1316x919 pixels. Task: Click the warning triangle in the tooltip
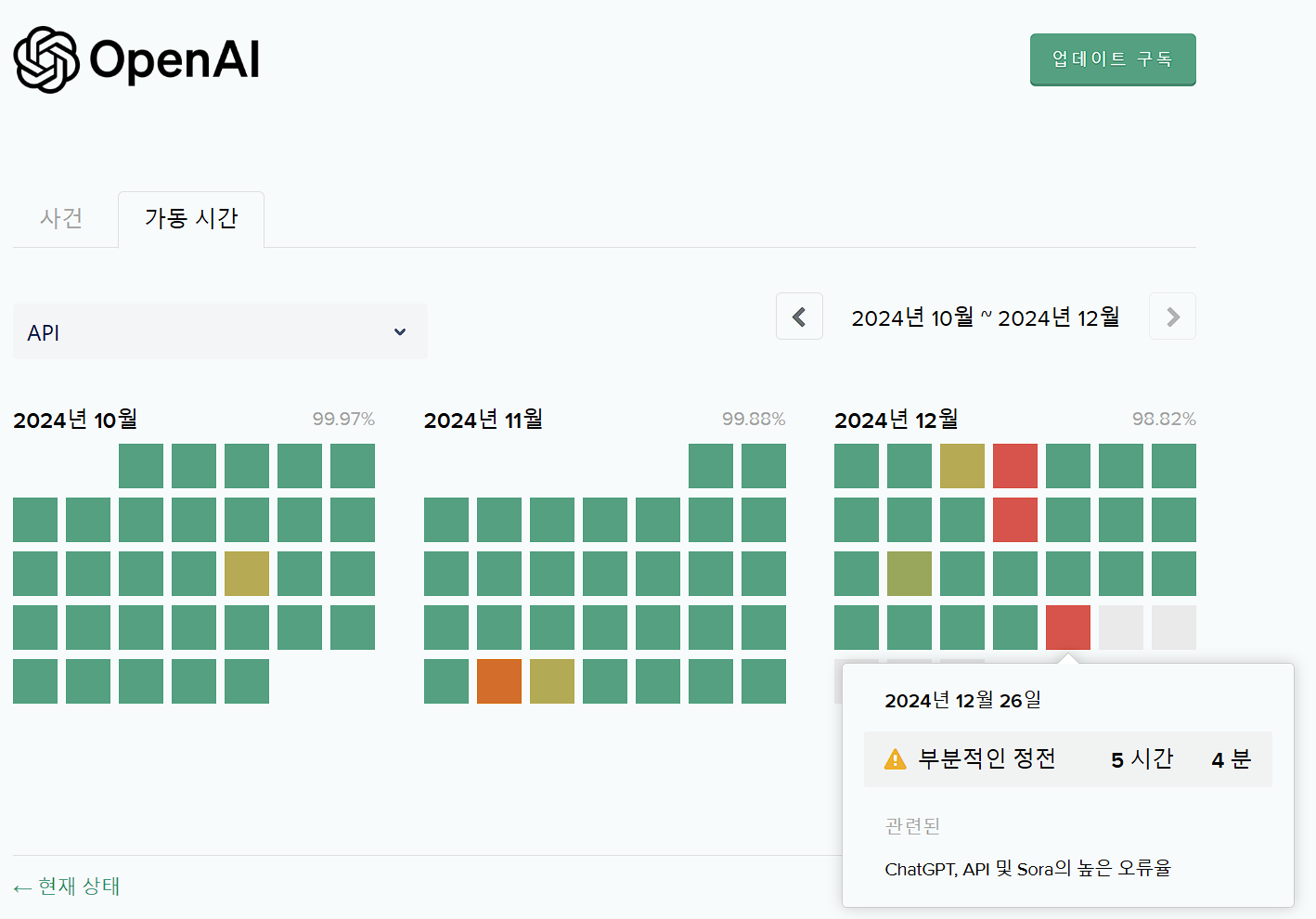click(896, 758)
